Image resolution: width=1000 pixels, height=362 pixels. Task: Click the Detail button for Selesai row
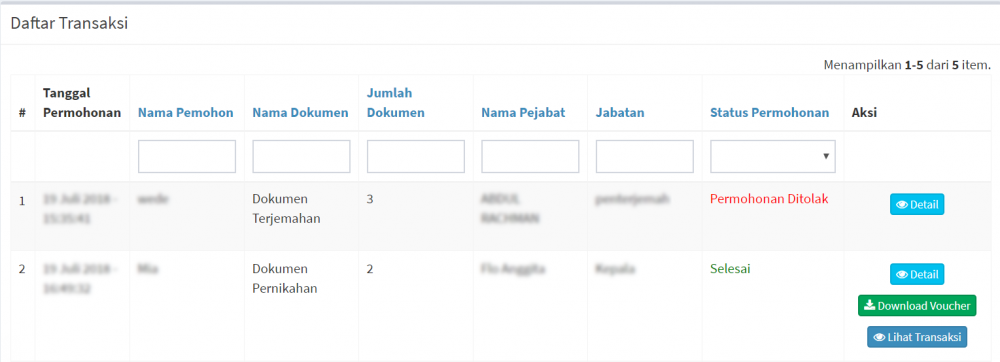pyautogui.click(x=917, y=274)
